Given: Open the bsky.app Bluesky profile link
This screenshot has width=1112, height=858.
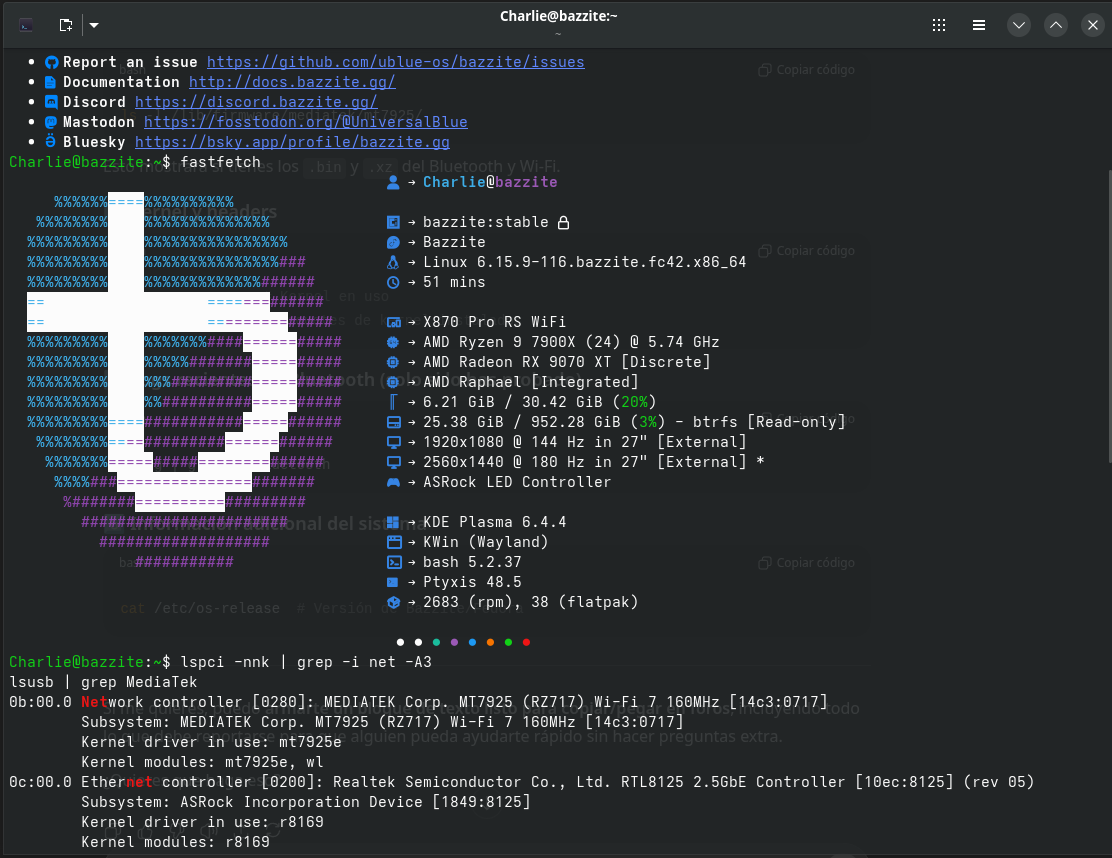Looking at the screenshot, I should click(292, 142).
